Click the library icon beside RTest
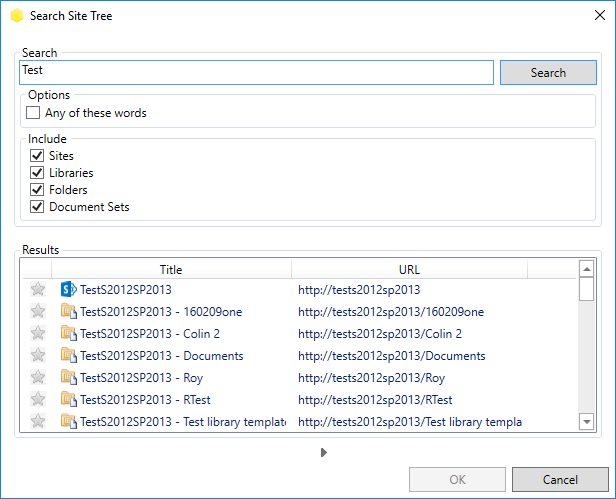The width and height of the screenshot is (616, 499). (69, 399)
